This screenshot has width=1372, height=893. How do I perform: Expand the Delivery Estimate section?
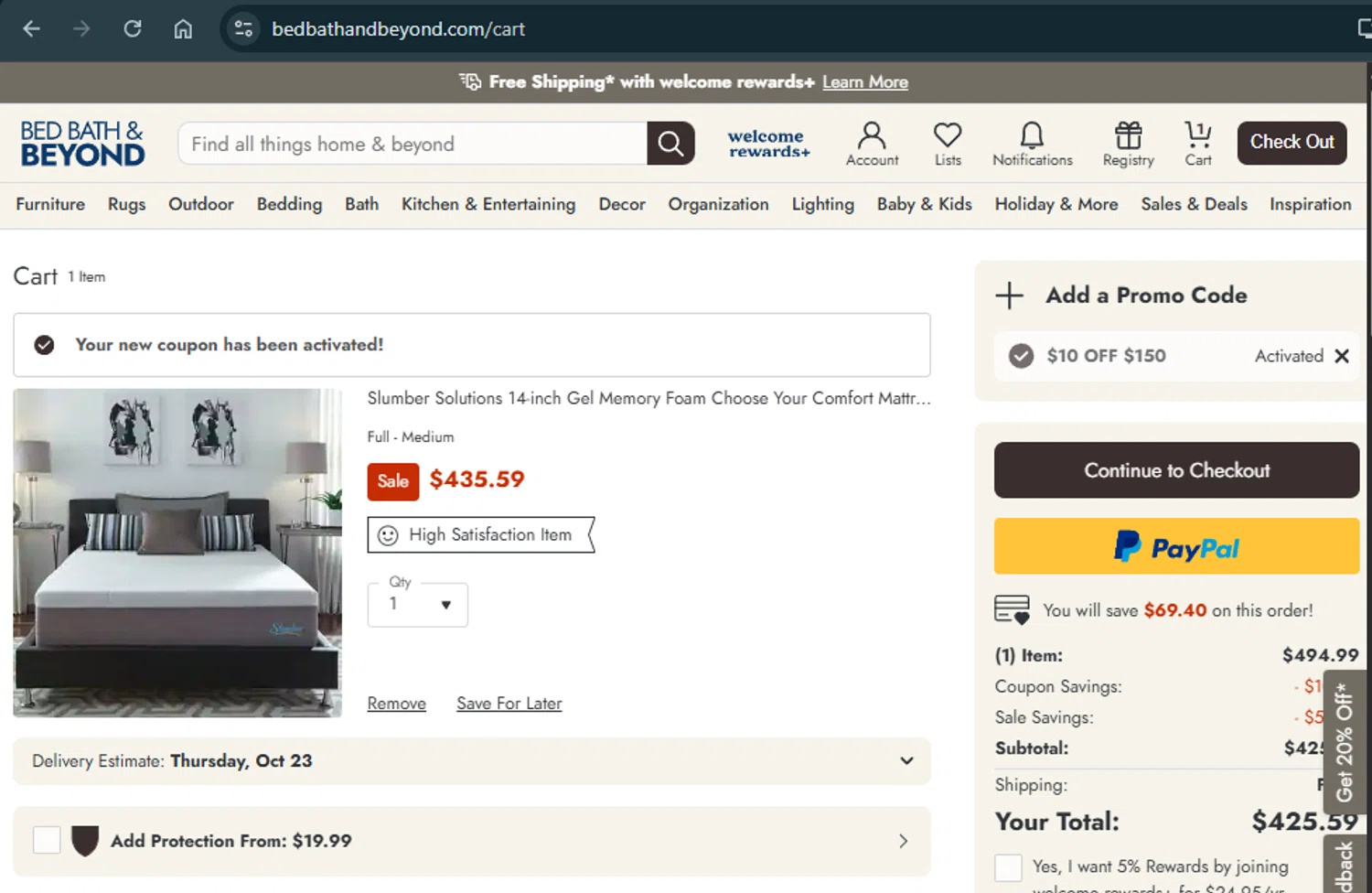(x=906, y=761)
